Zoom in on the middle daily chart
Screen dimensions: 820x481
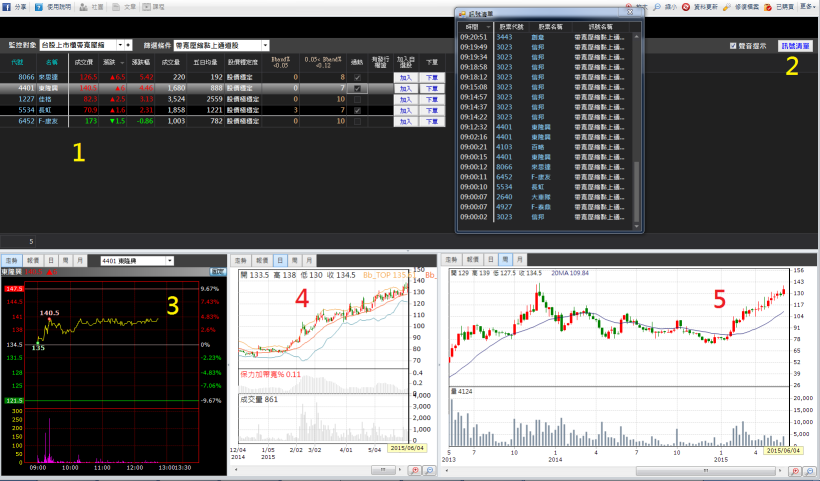coord(415,469)
